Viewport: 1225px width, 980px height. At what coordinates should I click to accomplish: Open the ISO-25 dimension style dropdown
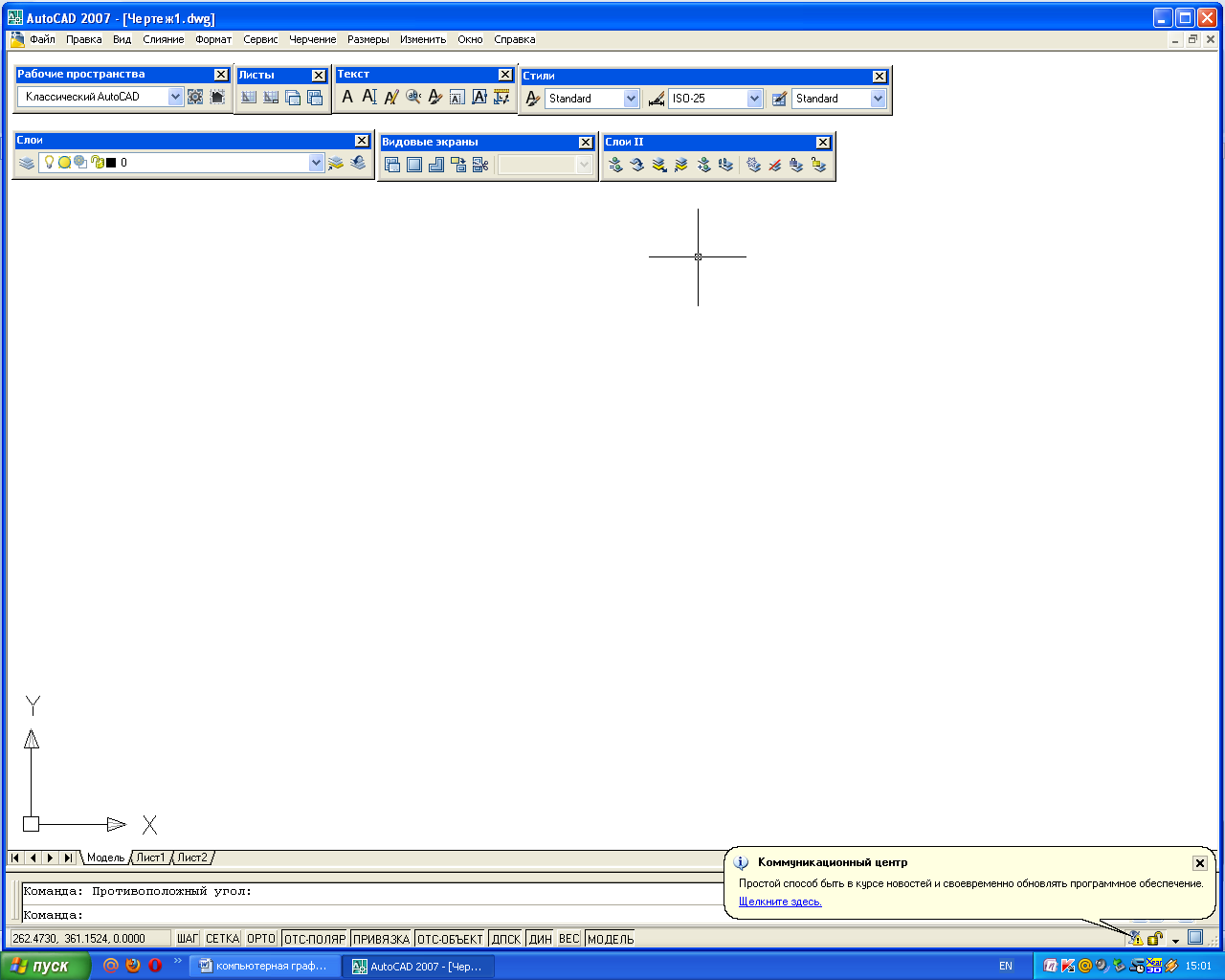click(754, 99)
